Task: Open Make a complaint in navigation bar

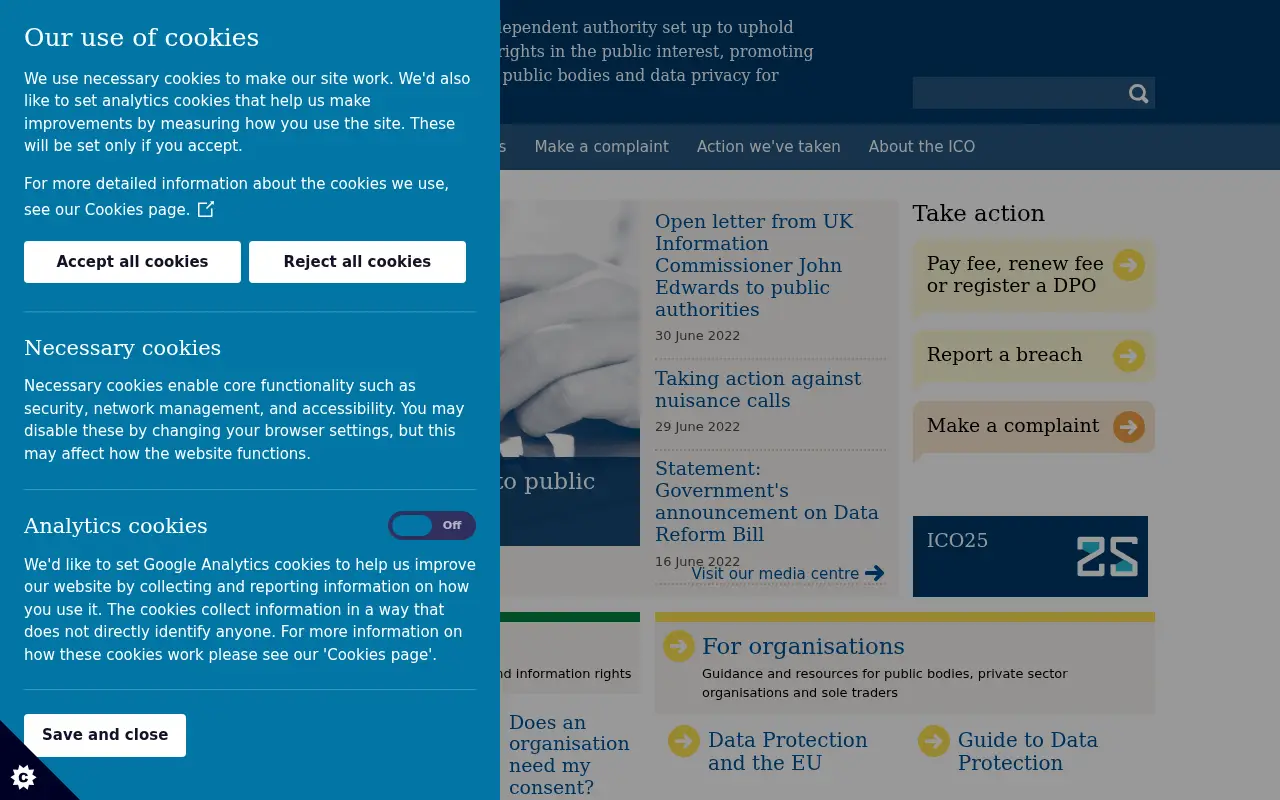Action: click(601, 146)
